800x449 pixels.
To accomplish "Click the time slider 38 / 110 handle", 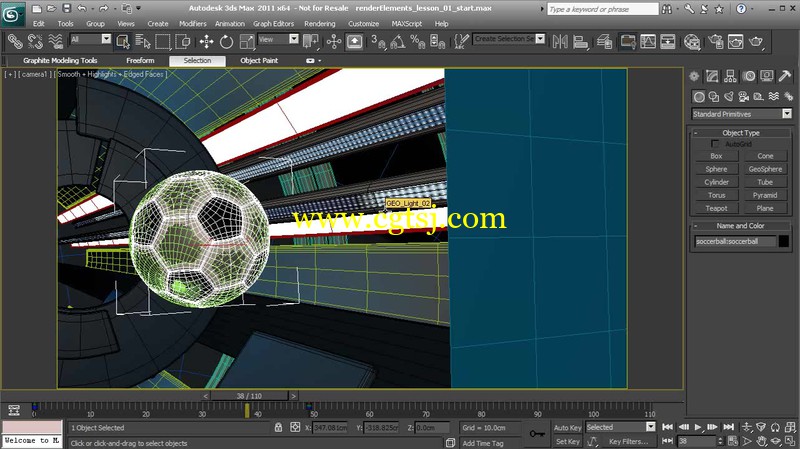I will [x=249, y=395].
